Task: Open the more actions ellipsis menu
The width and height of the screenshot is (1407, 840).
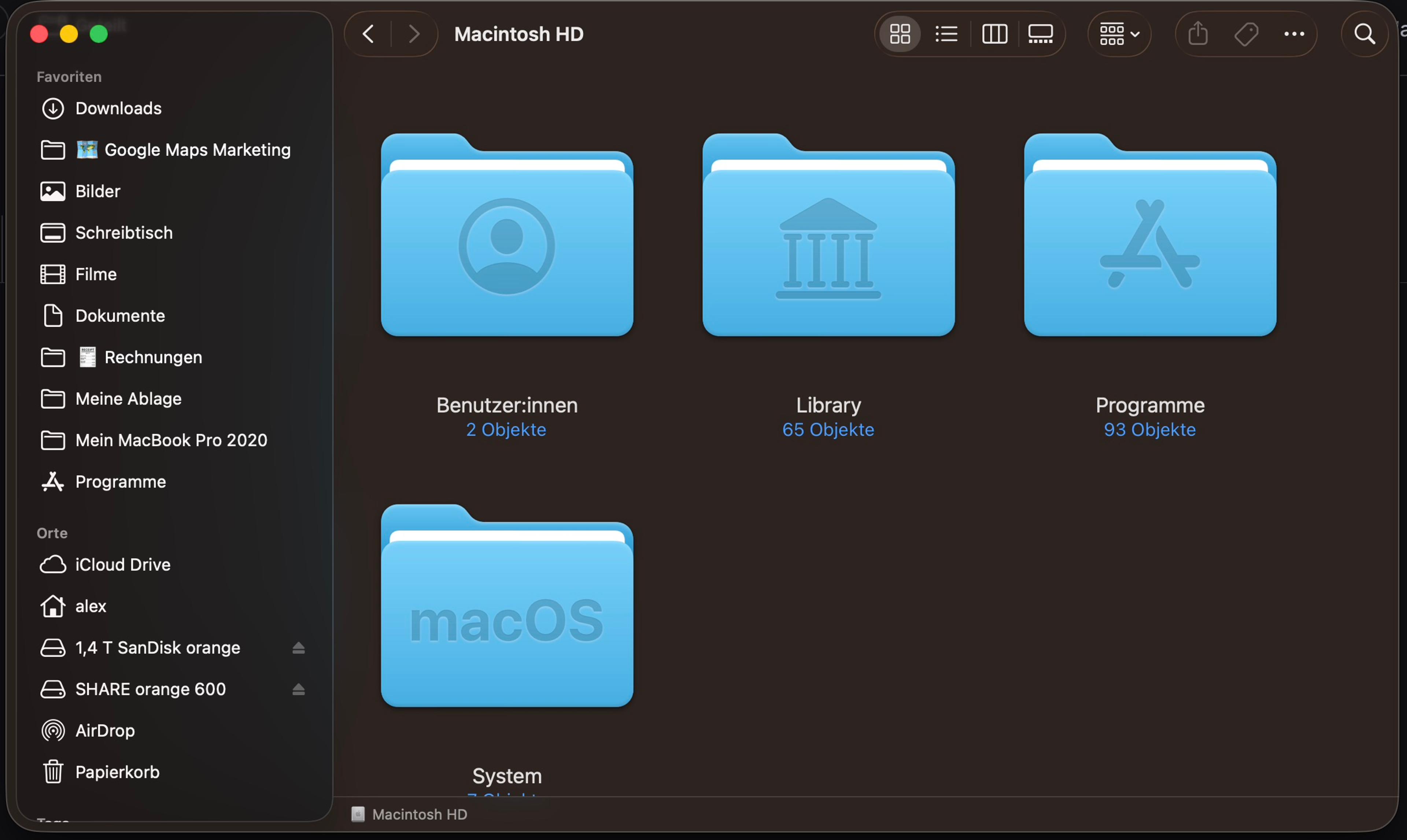Action: (1295, 34)
